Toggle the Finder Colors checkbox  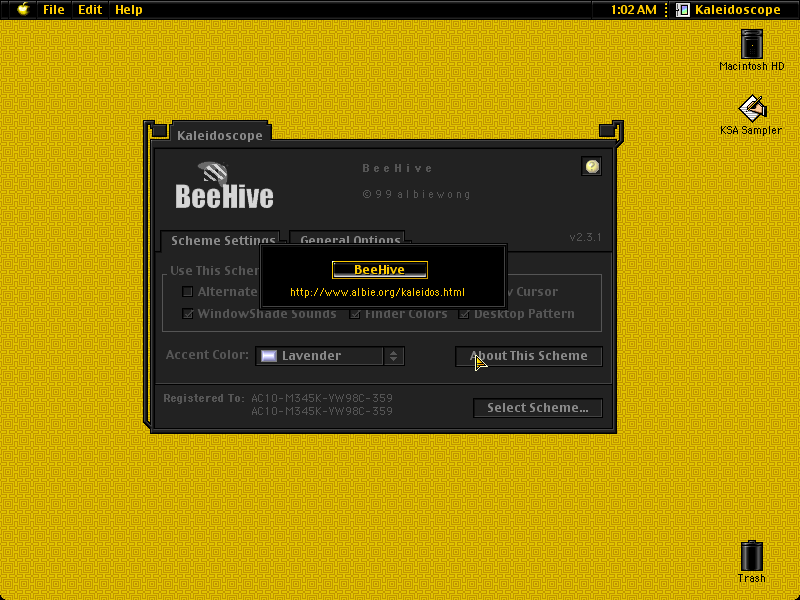[355, 313]
